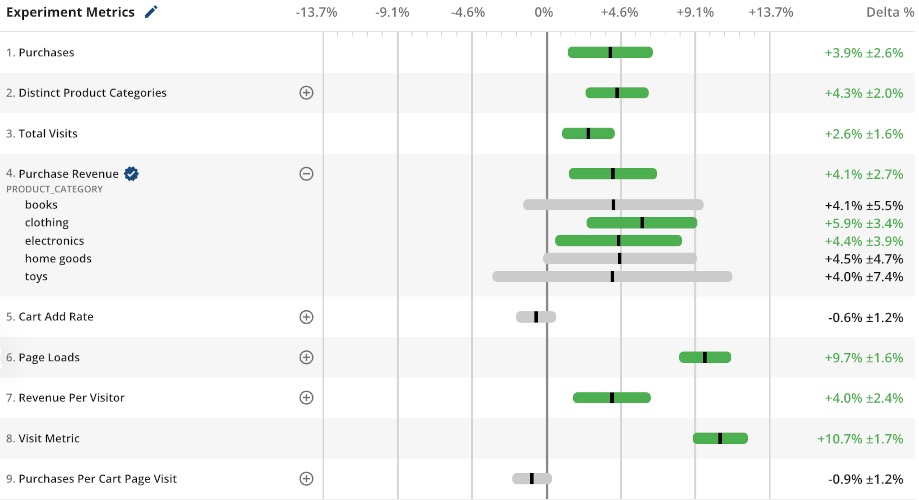Click the pencil edit icon beside Experiment Metrics

(x=151, y=12)
